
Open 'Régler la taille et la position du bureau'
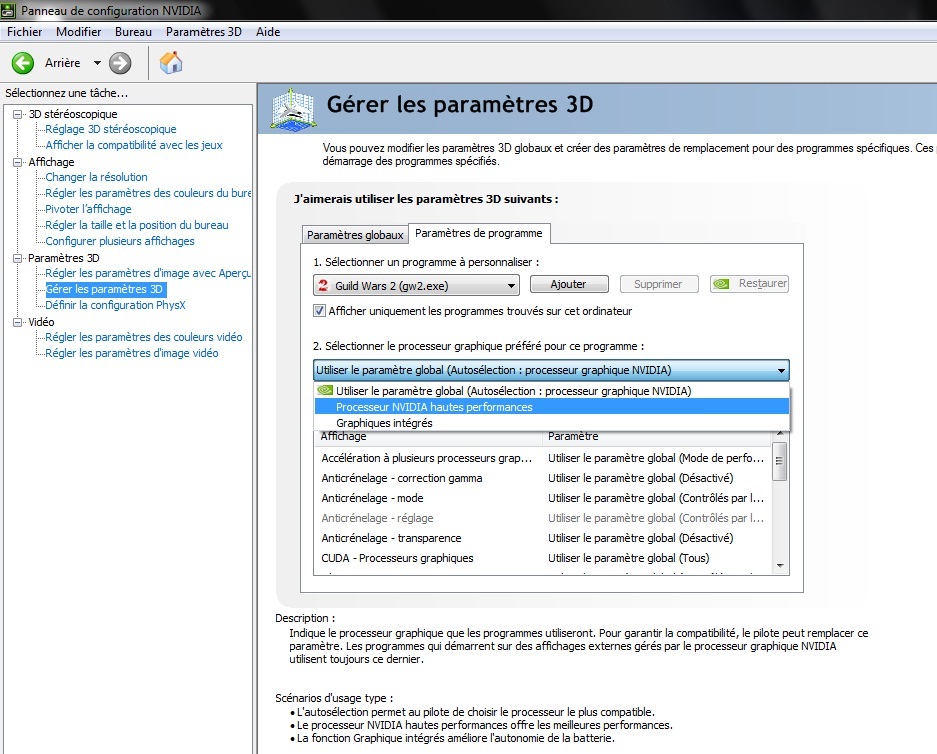click(137, 225)
